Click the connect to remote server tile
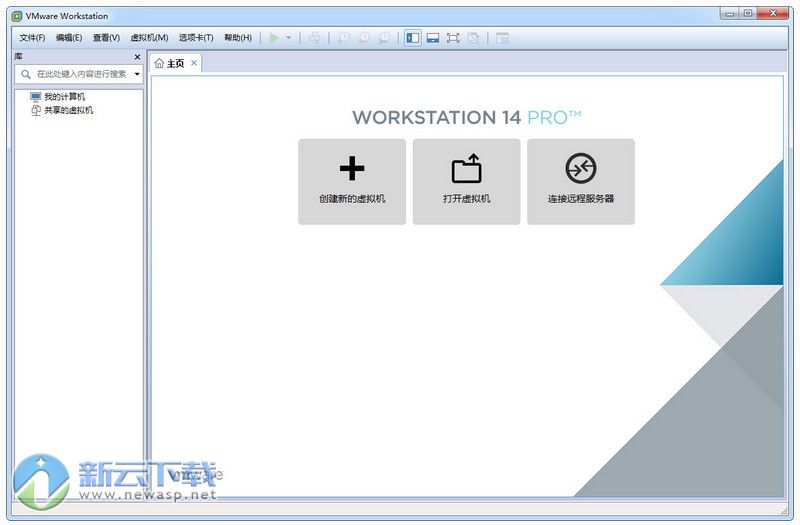 pyautogui.click(x=581, y=181)
